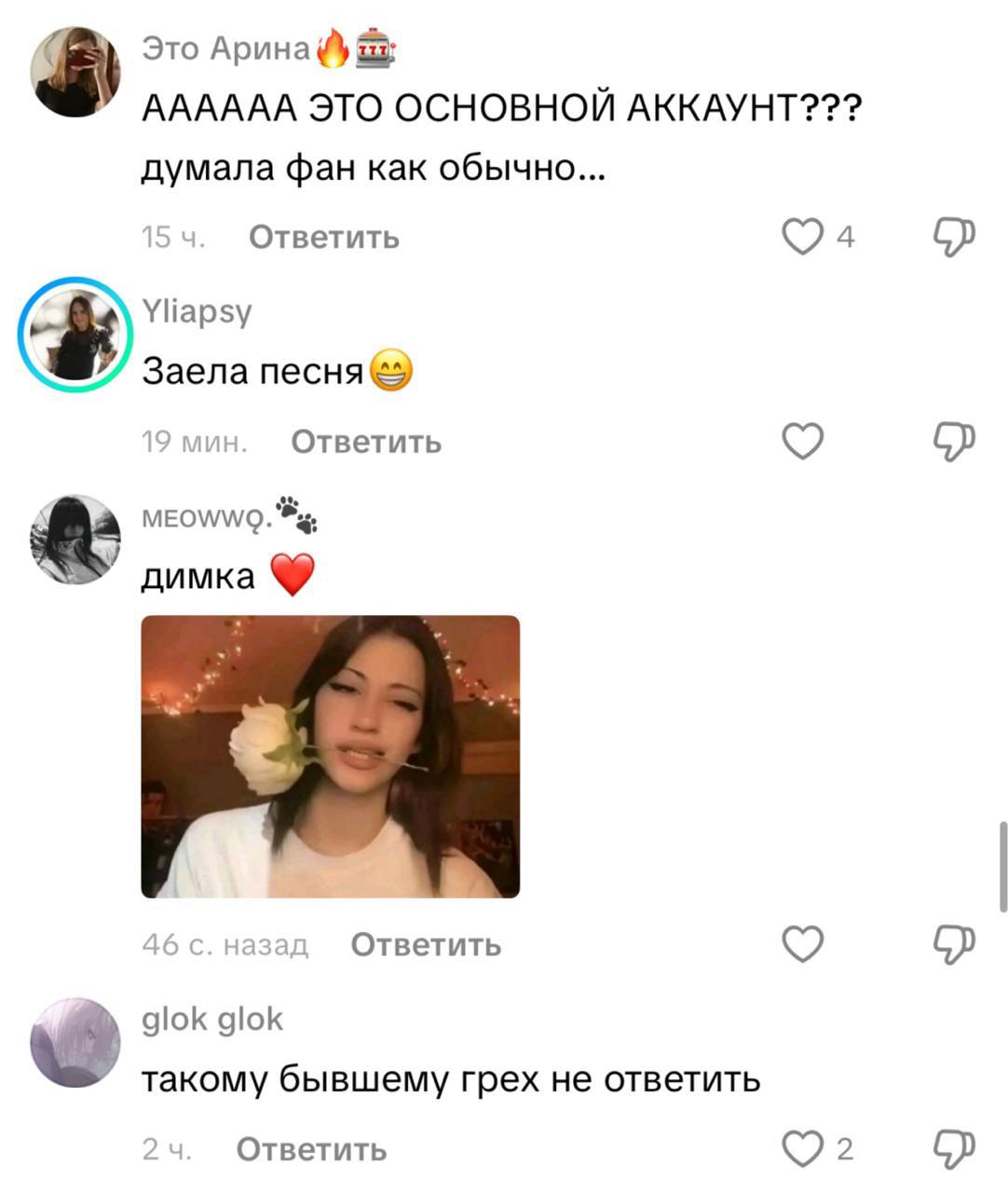Image resolution: width=1008 pixels, height=1193 pixels.
Task: Open the attached image with white rose
Action: pyautogui.click(x=330, y=756)
